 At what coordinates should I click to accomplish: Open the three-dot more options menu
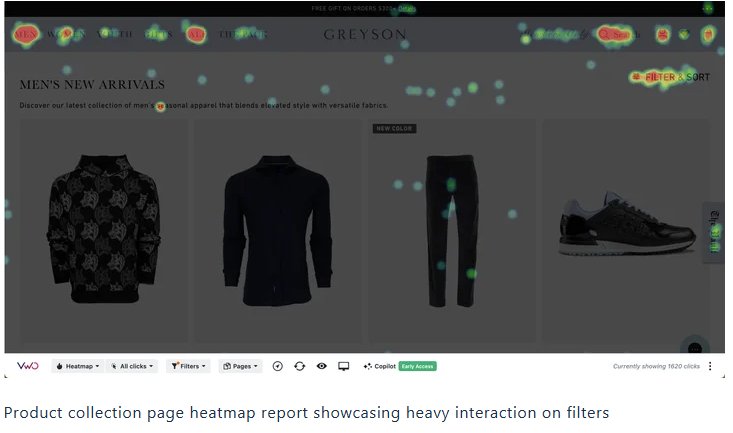(710, 366)
